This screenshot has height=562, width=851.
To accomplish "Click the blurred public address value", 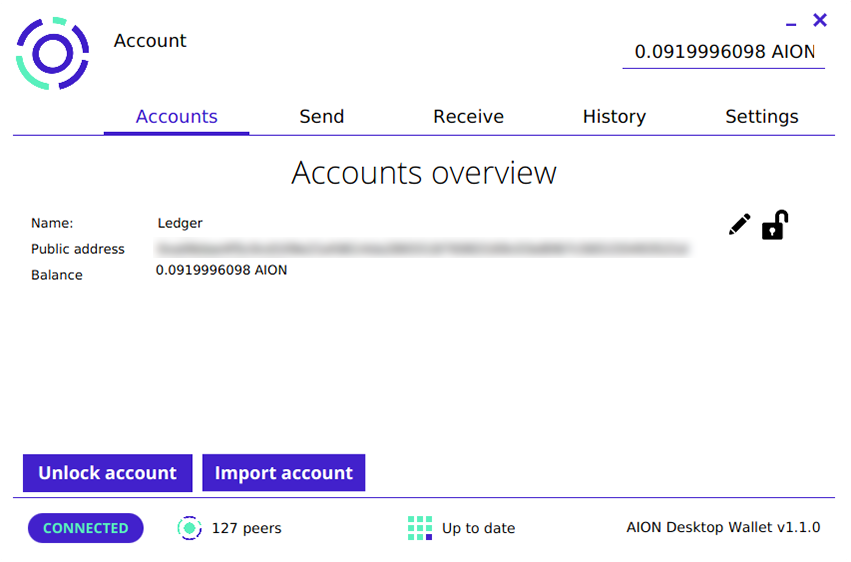I will (x=422, y=249).
